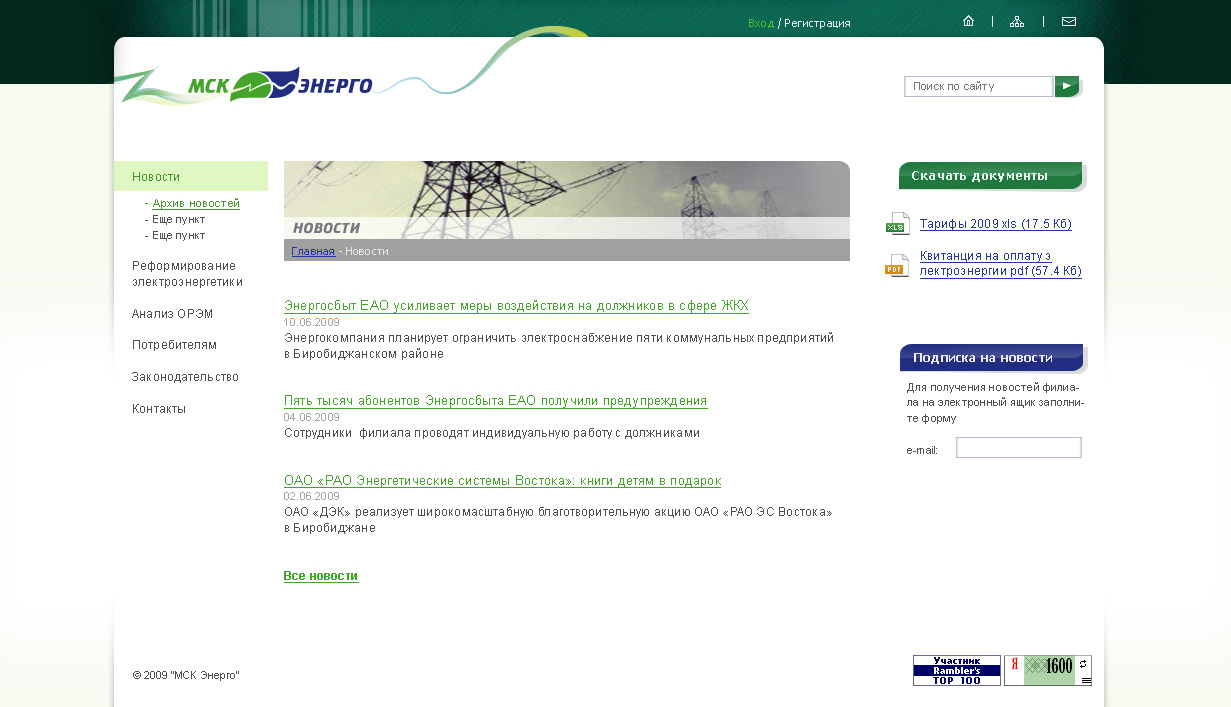
Task: Click the 10.06.2009 news date
Action: 312,323
